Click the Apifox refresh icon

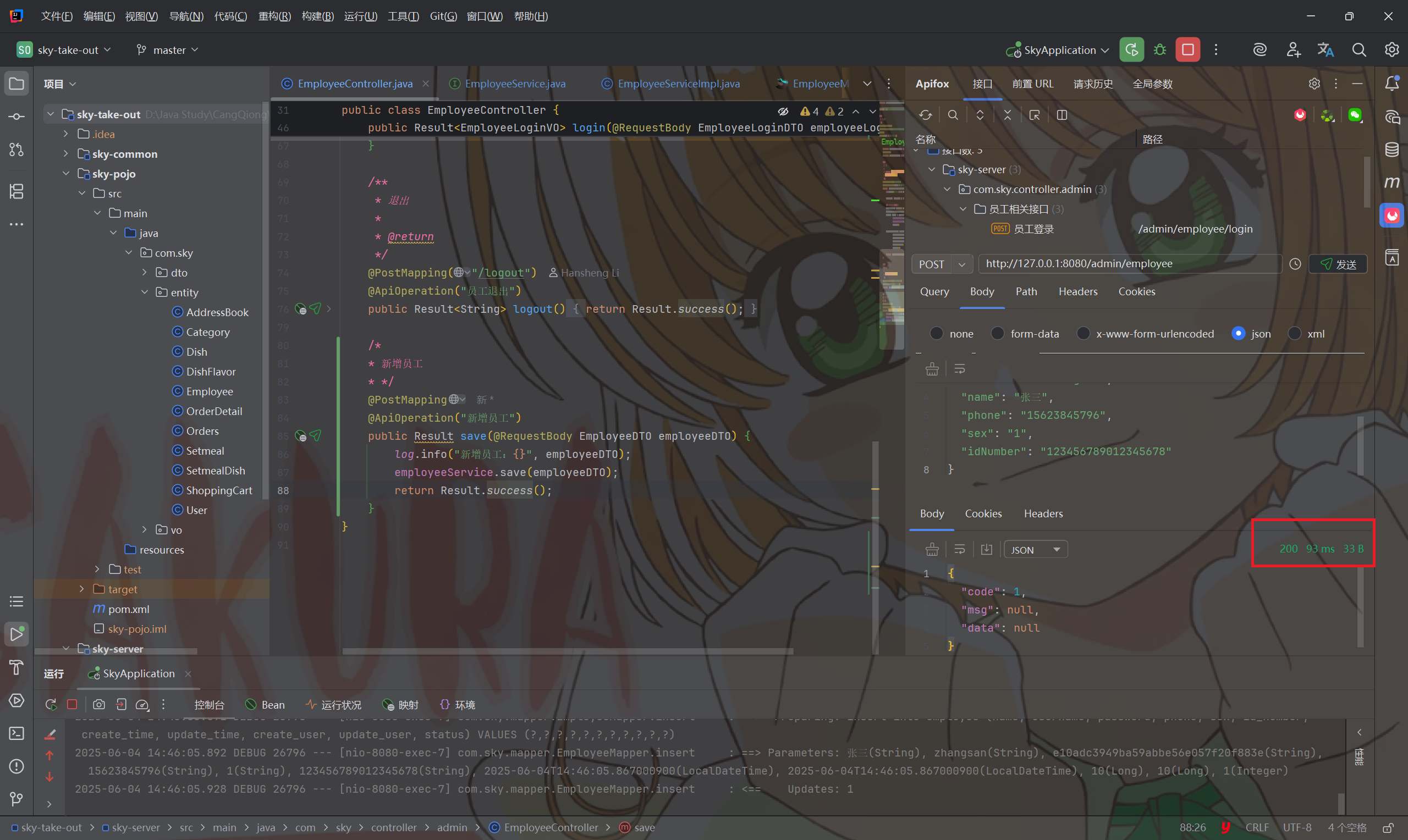coord(926,115)
